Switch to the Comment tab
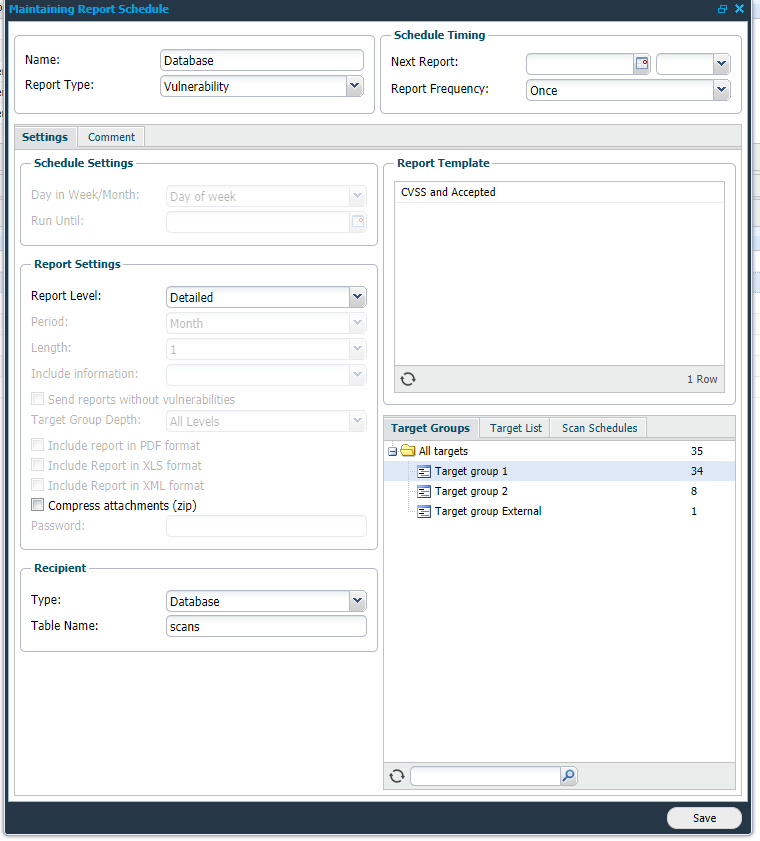The width and height of the screenshot is (760, 841). (111, 137)
